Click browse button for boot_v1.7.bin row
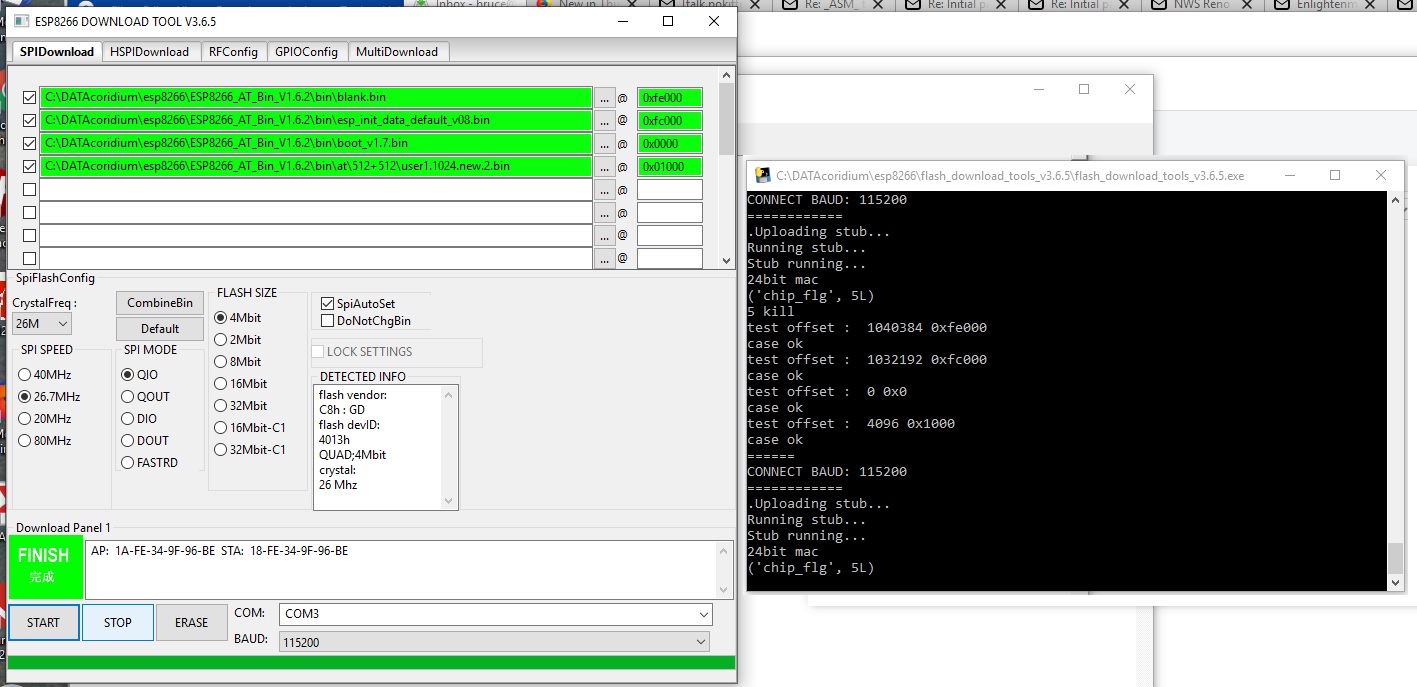The height and width of the screenshot is (687, 1417). coord(604,144)
